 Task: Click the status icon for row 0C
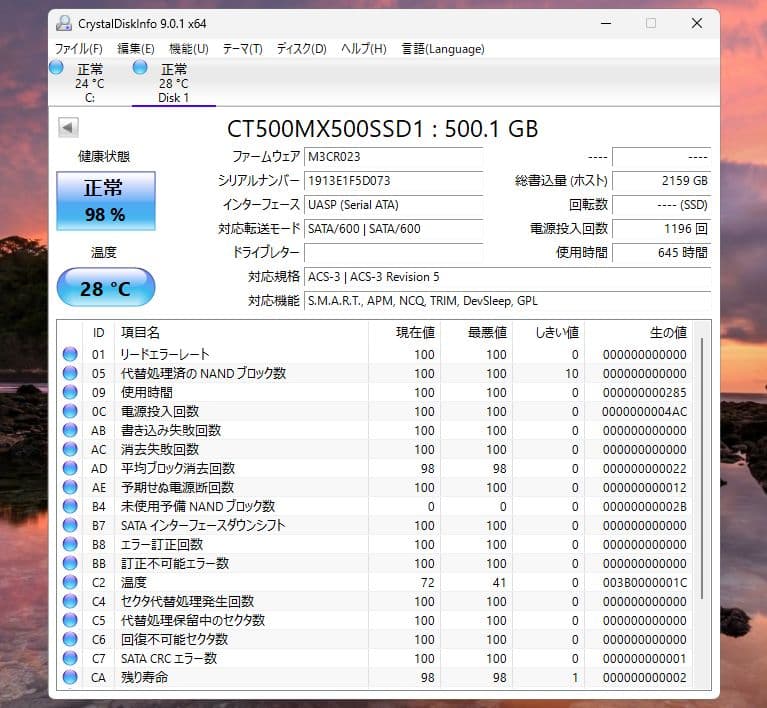(70, 411)
